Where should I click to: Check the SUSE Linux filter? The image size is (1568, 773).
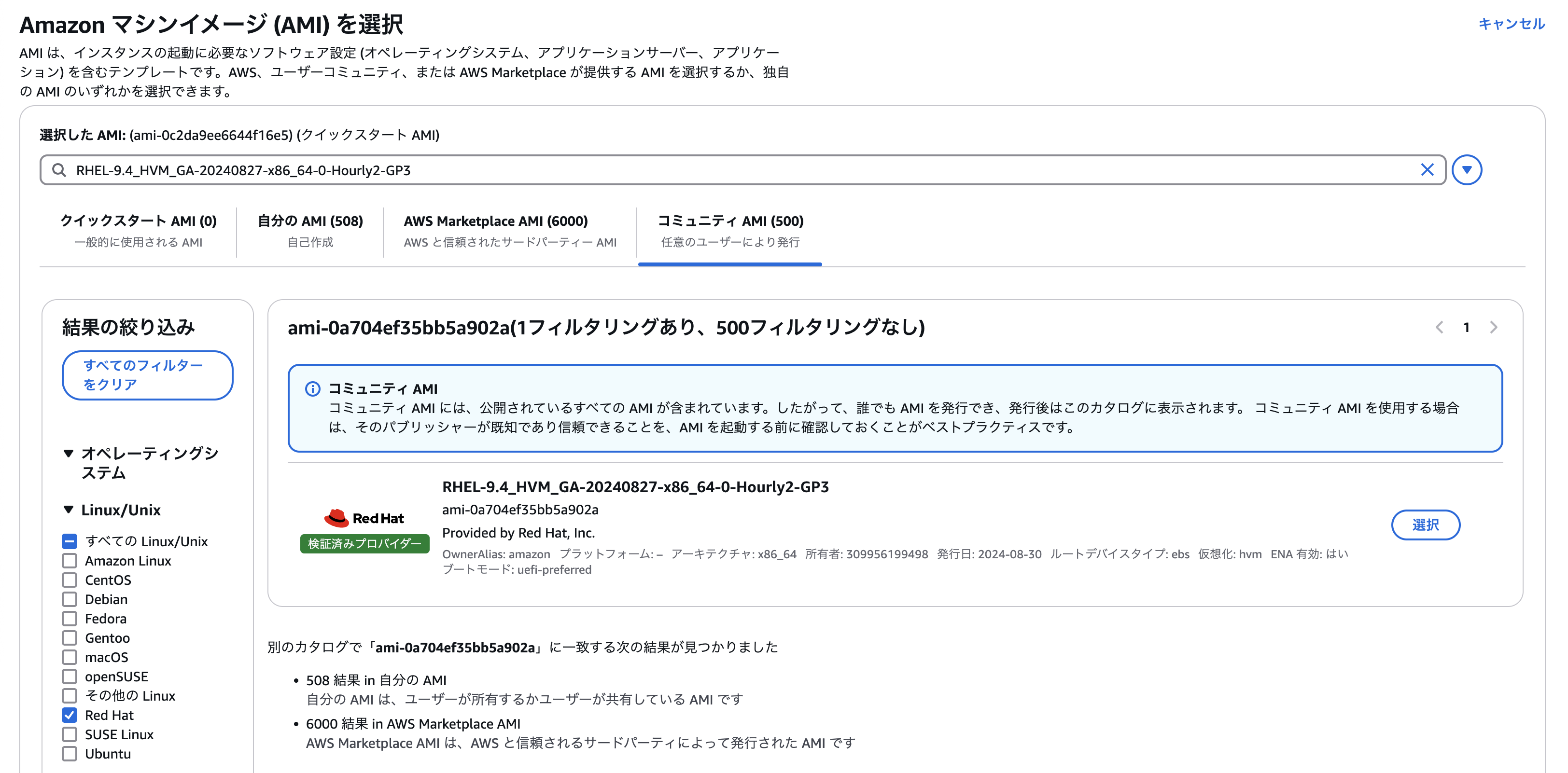point(70,735)
